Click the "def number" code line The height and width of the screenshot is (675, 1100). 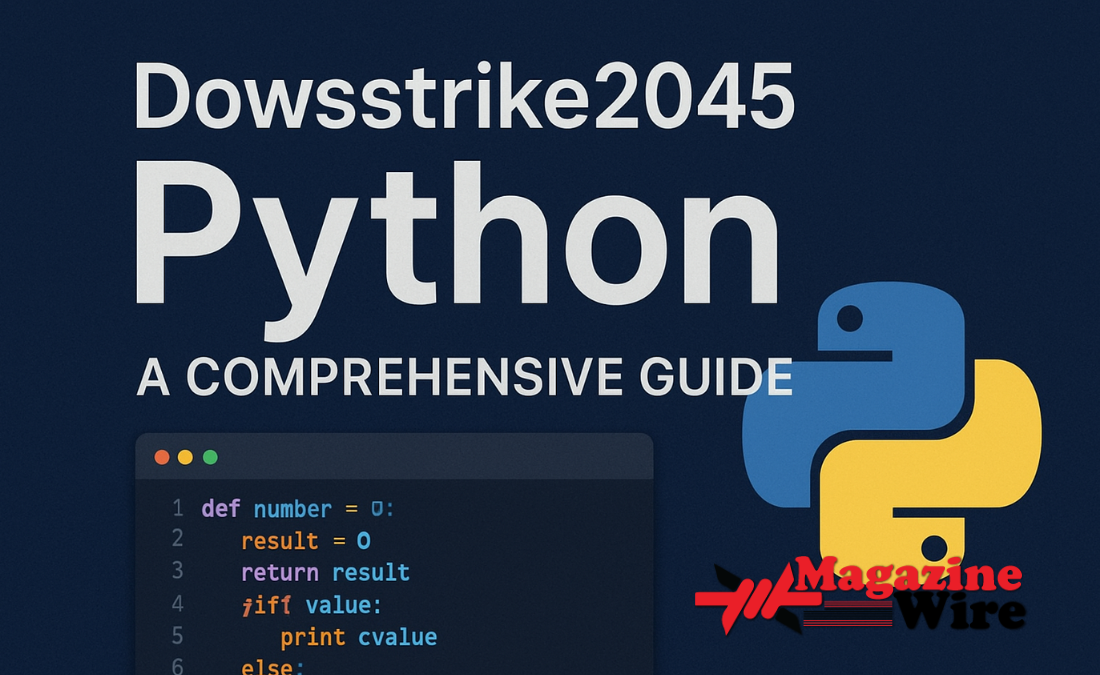298,509
